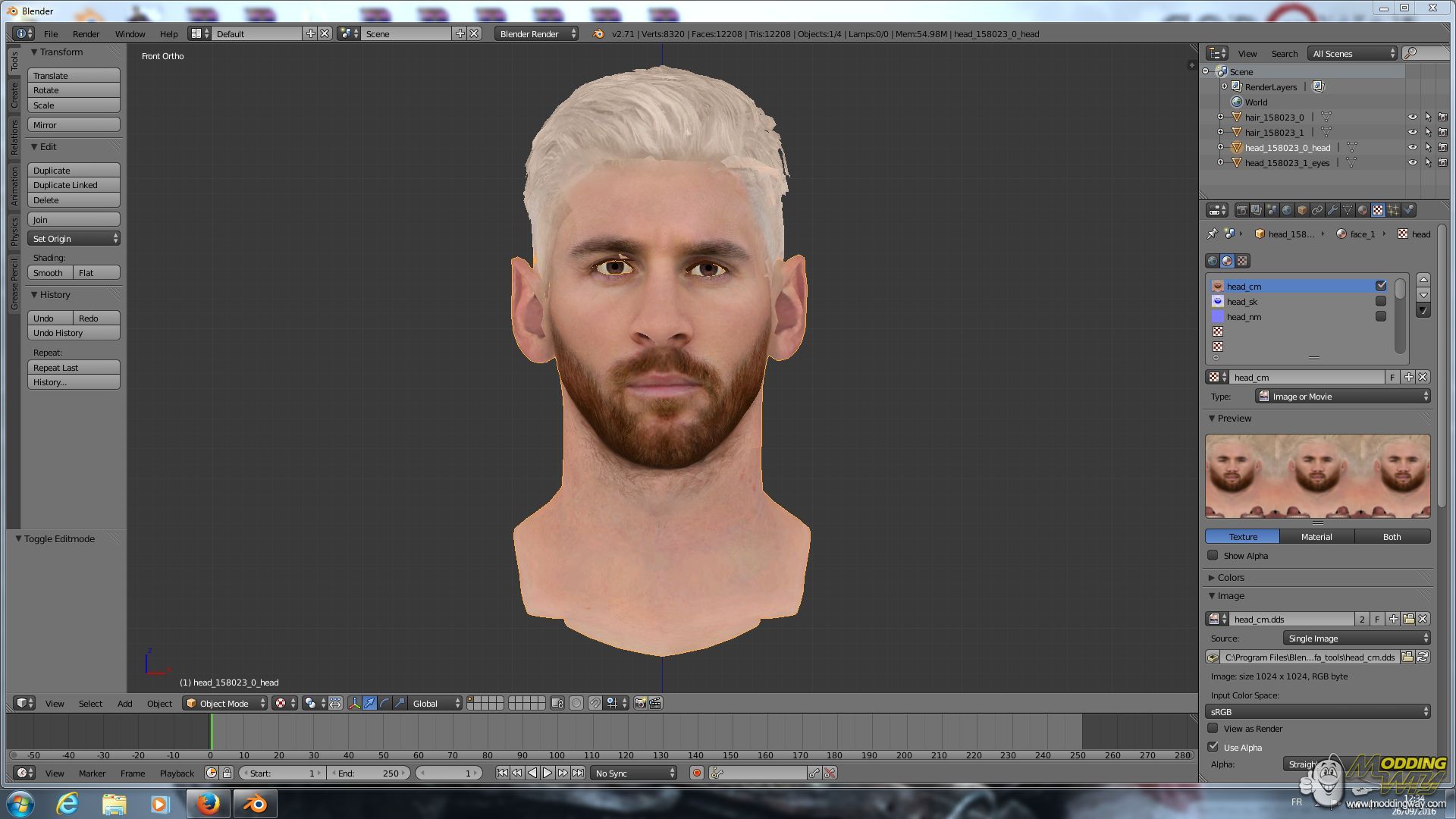Open the Modifiers wrench properties tab
1456x819 pixels.
pyautogui.click(x=1332, y=210)
